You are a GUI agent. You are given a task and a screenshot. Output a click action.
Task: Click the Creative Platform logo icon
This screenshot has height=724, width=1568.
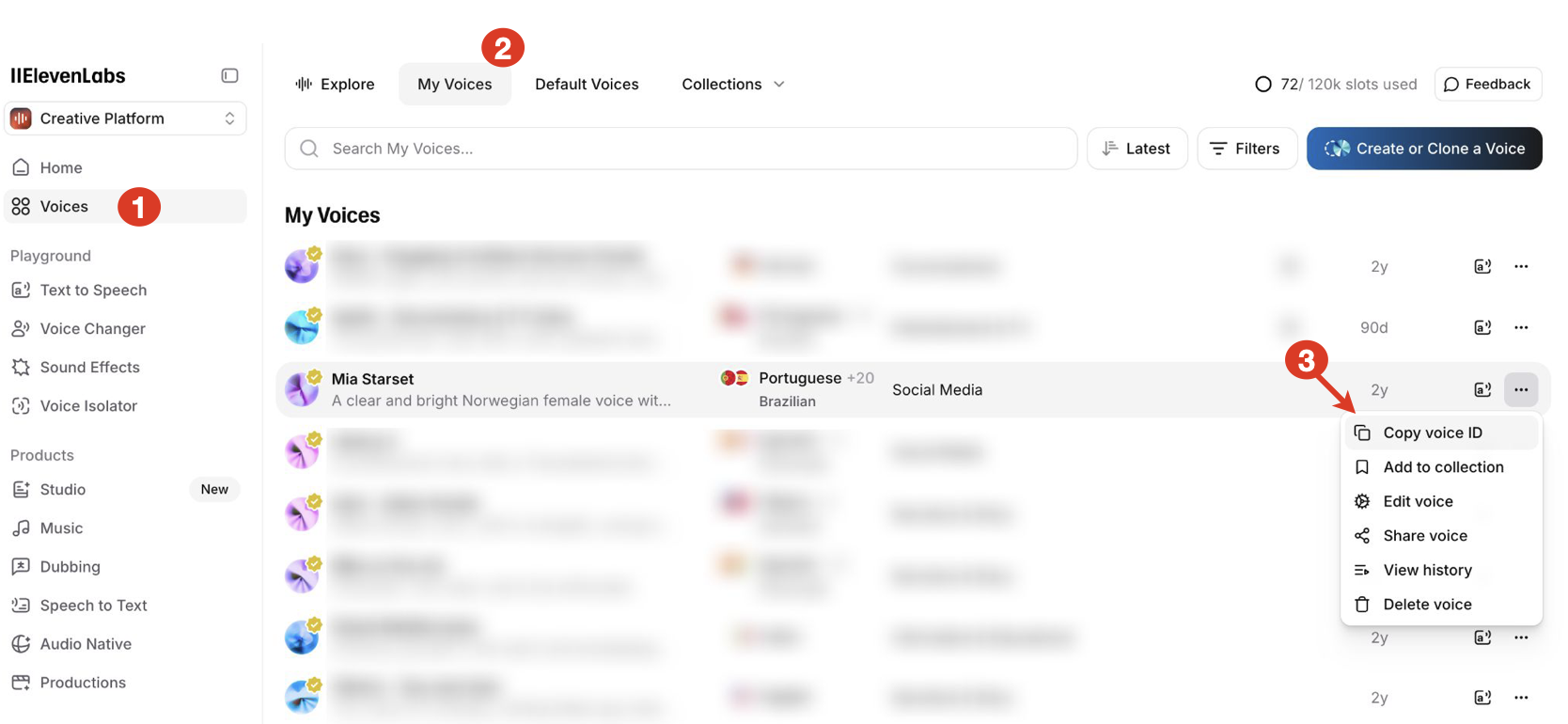(21, 118)
